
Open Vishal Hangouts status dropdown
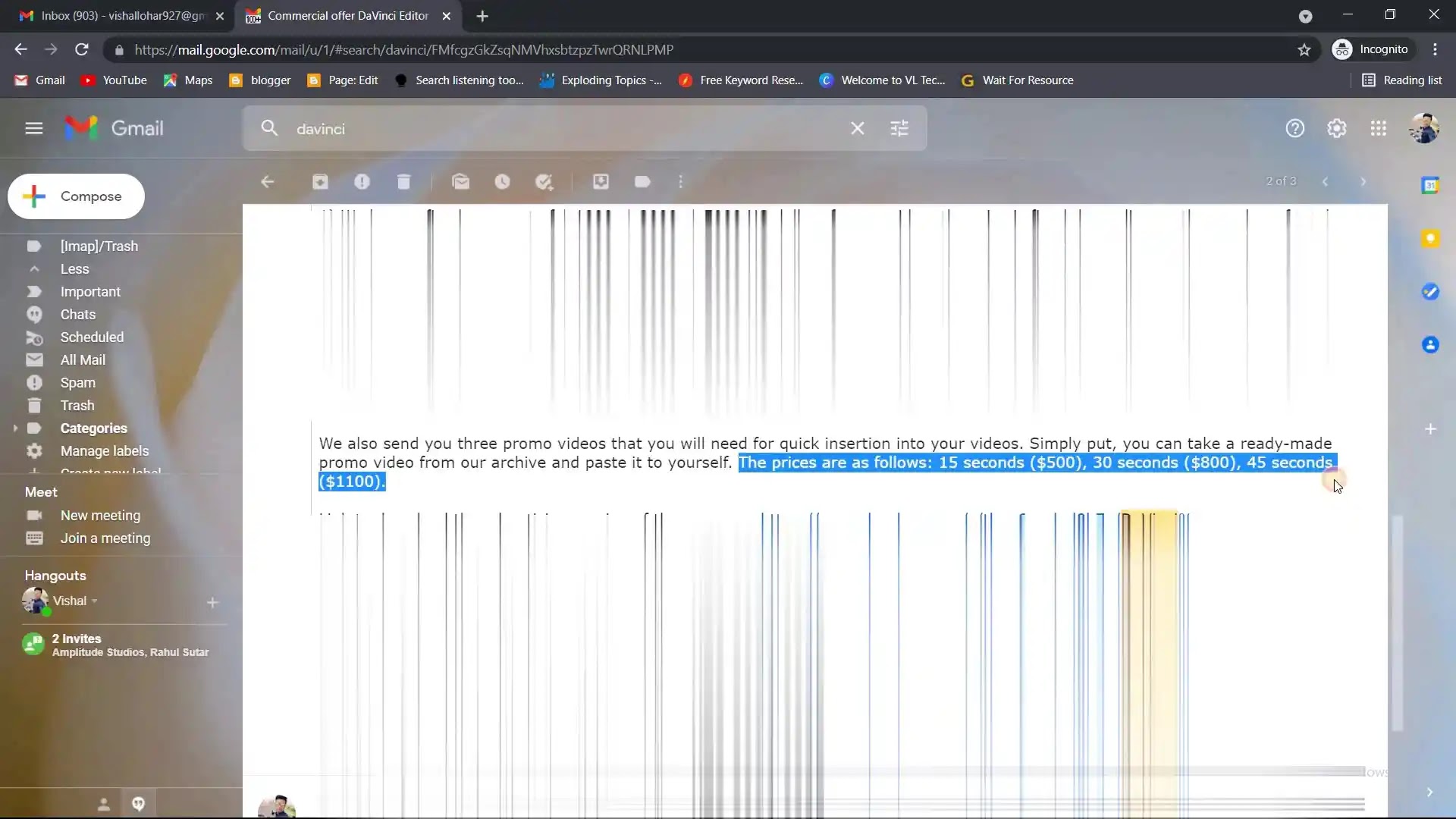[x=95, y=601]
